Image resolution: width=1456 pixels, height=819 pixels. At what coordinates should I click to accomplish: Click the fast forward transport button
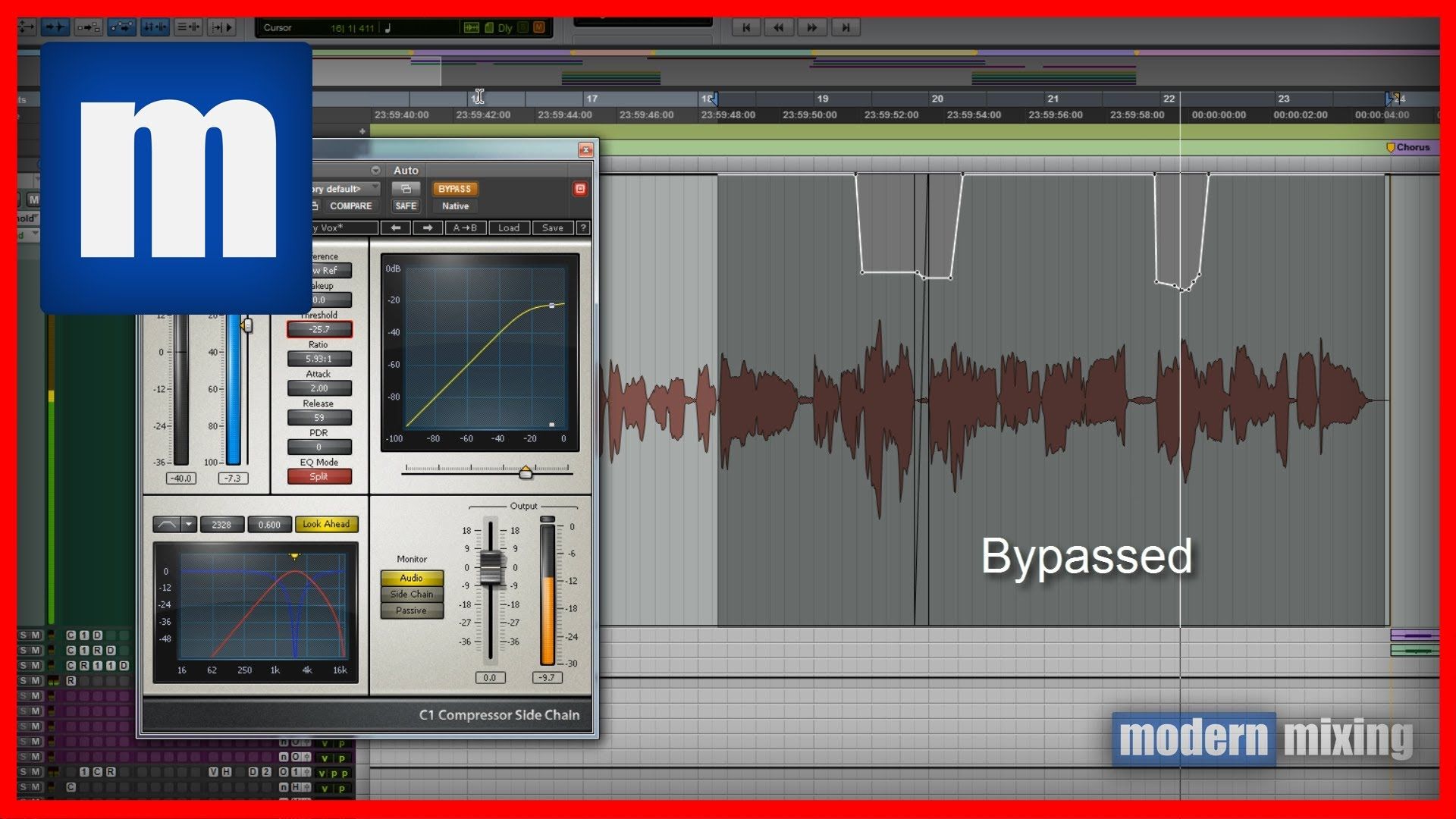pyautogui.click(x=811, y=27)
